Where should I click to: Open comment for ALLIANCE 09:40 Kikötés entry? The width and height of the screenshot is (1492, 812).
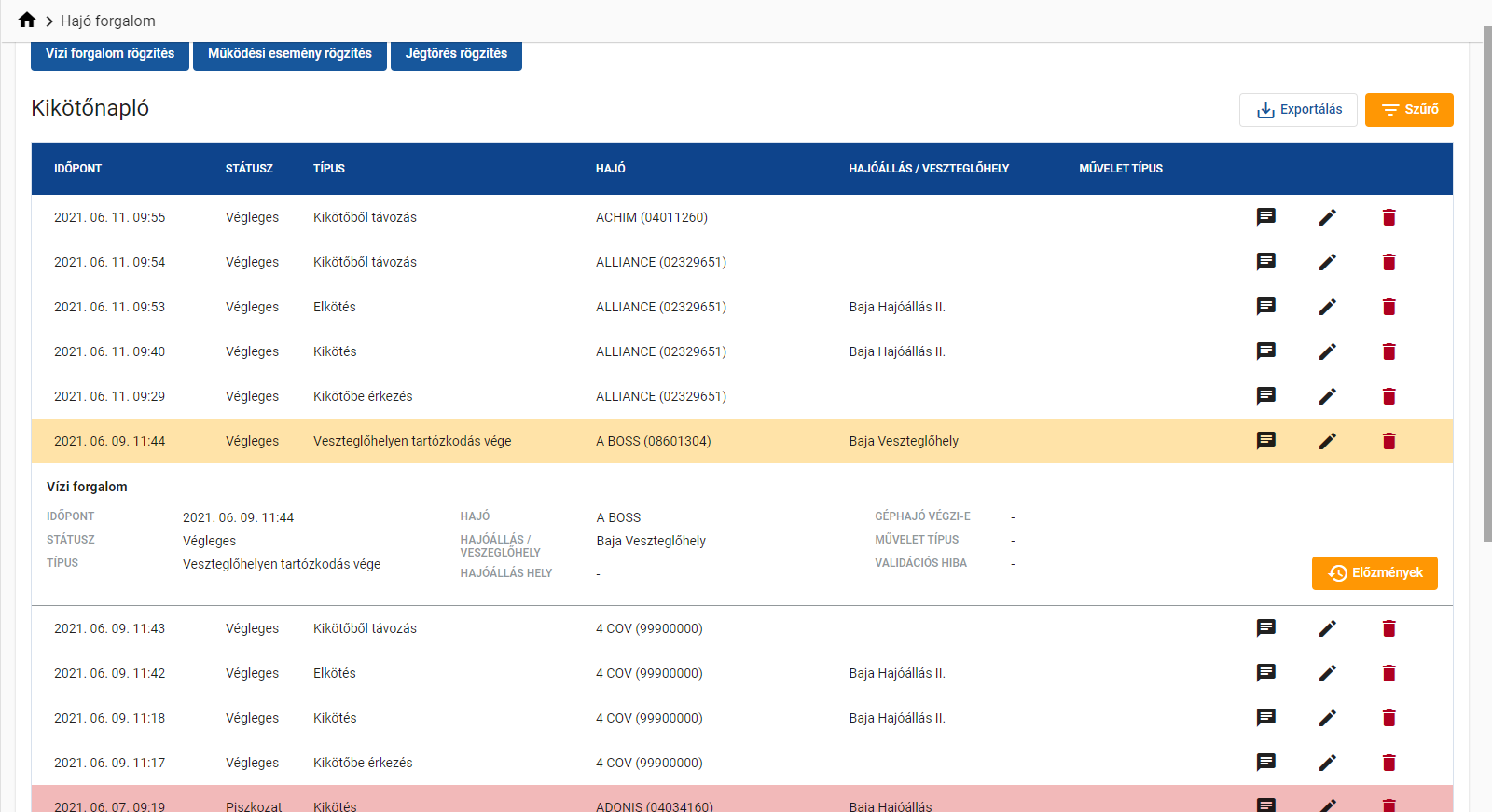point(1265,351)
